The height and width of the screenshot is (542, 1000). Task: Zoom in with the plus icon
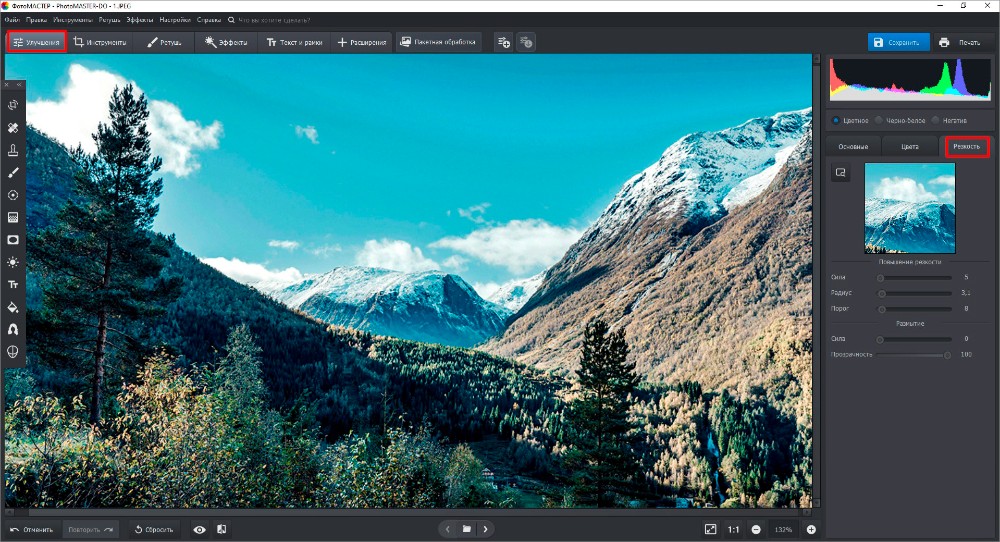point(811,529)
